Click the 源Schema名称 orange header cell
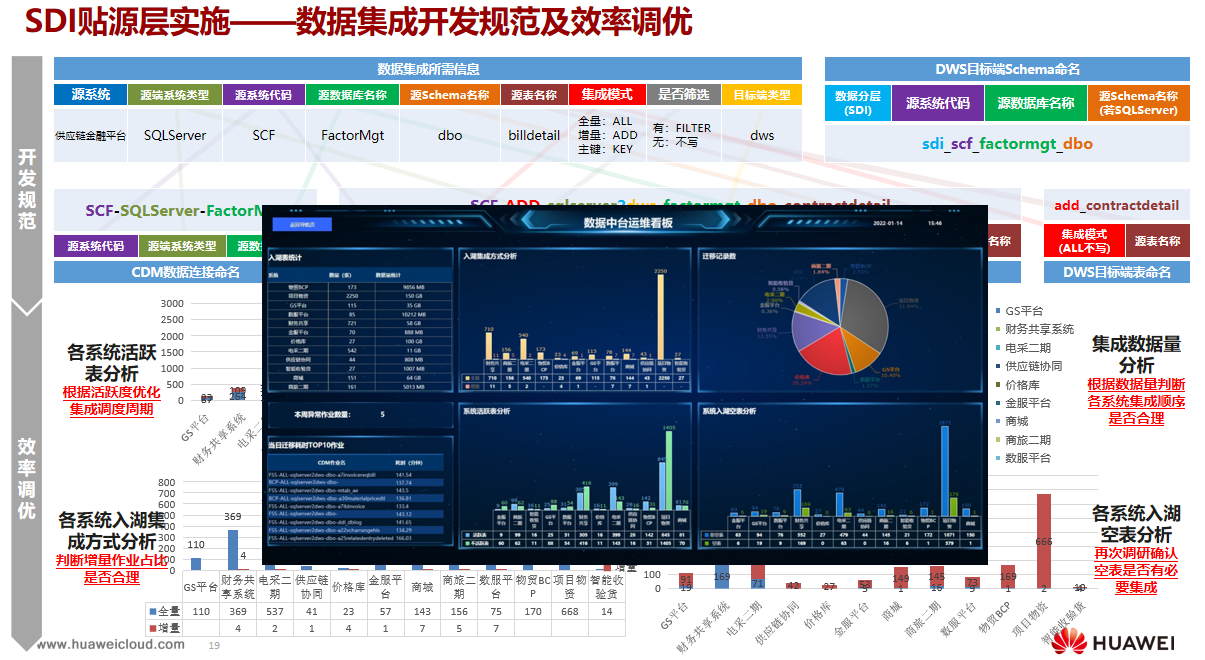Viewport: 1205px width, 660px height. 450,95
